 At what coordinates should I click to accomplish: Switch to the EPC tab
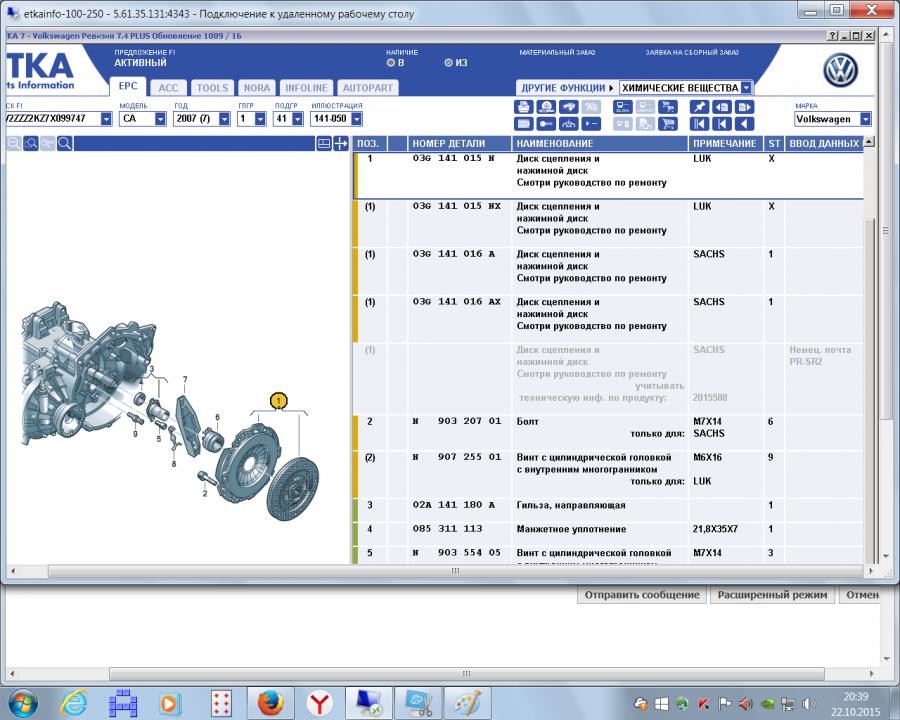pos(127,86)
